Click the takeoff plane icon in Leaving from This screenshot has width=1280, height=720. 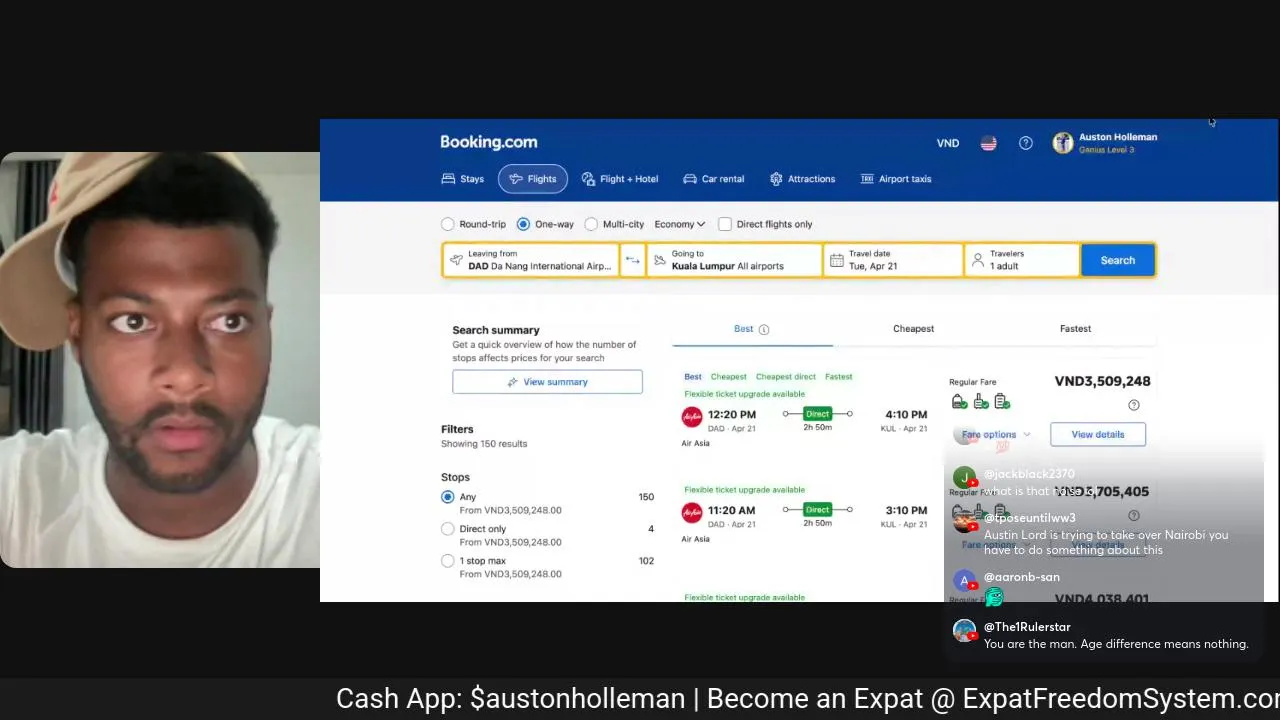(456, 260)
